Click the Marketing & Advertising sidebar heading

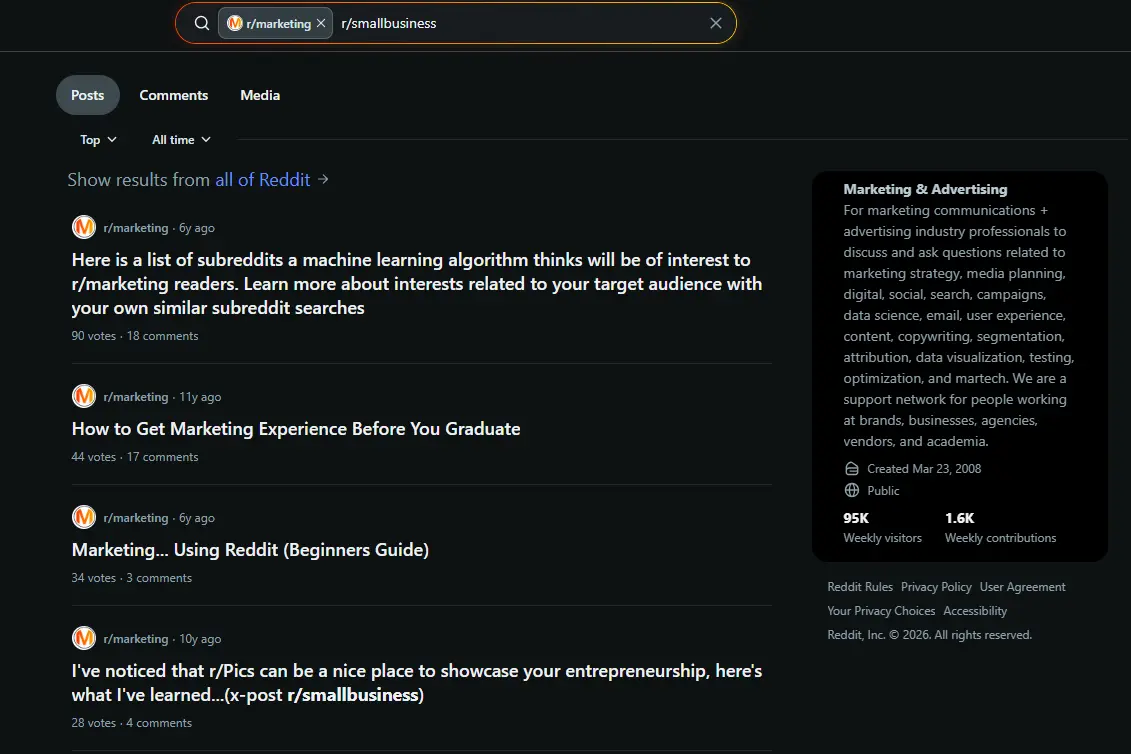coord(925,189)
